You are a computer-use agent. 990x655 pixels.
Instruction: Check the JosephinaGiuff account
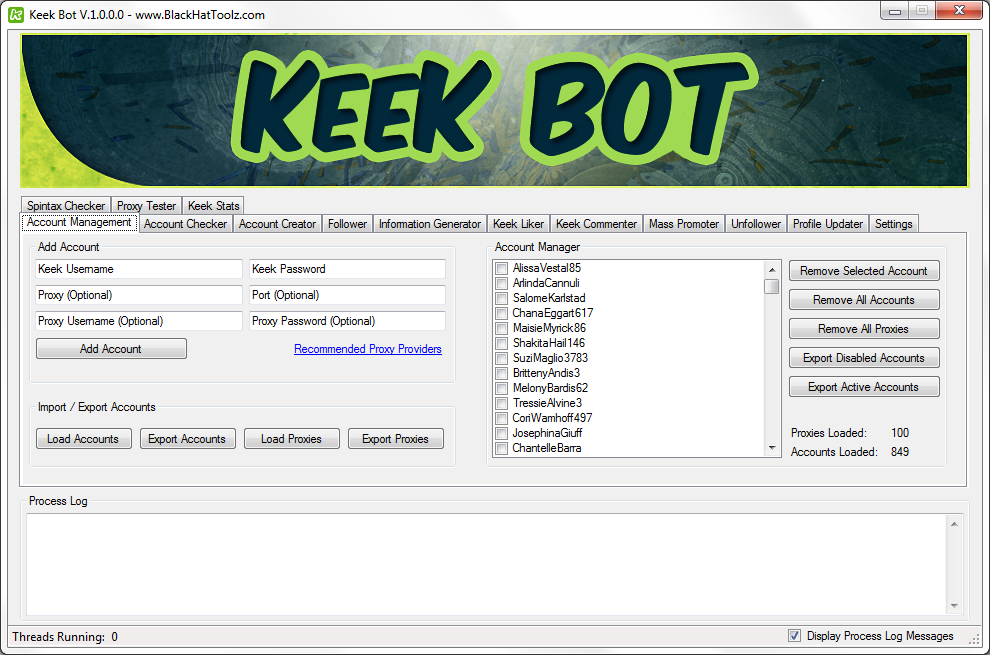coord(501,433)
